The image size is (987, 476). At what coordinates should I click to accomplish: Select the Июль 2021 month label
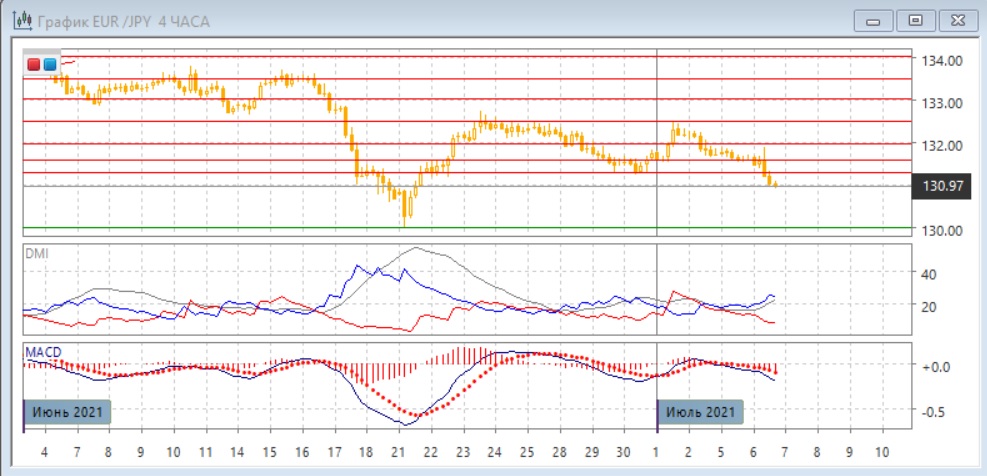pos(700,412)
